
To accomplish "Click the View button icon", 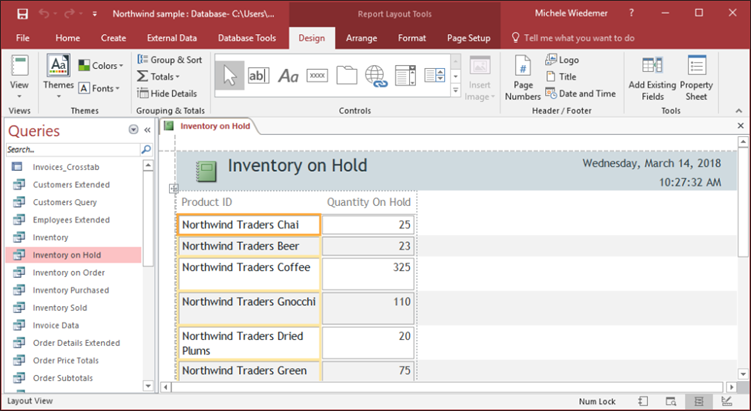I will [19, 66].
